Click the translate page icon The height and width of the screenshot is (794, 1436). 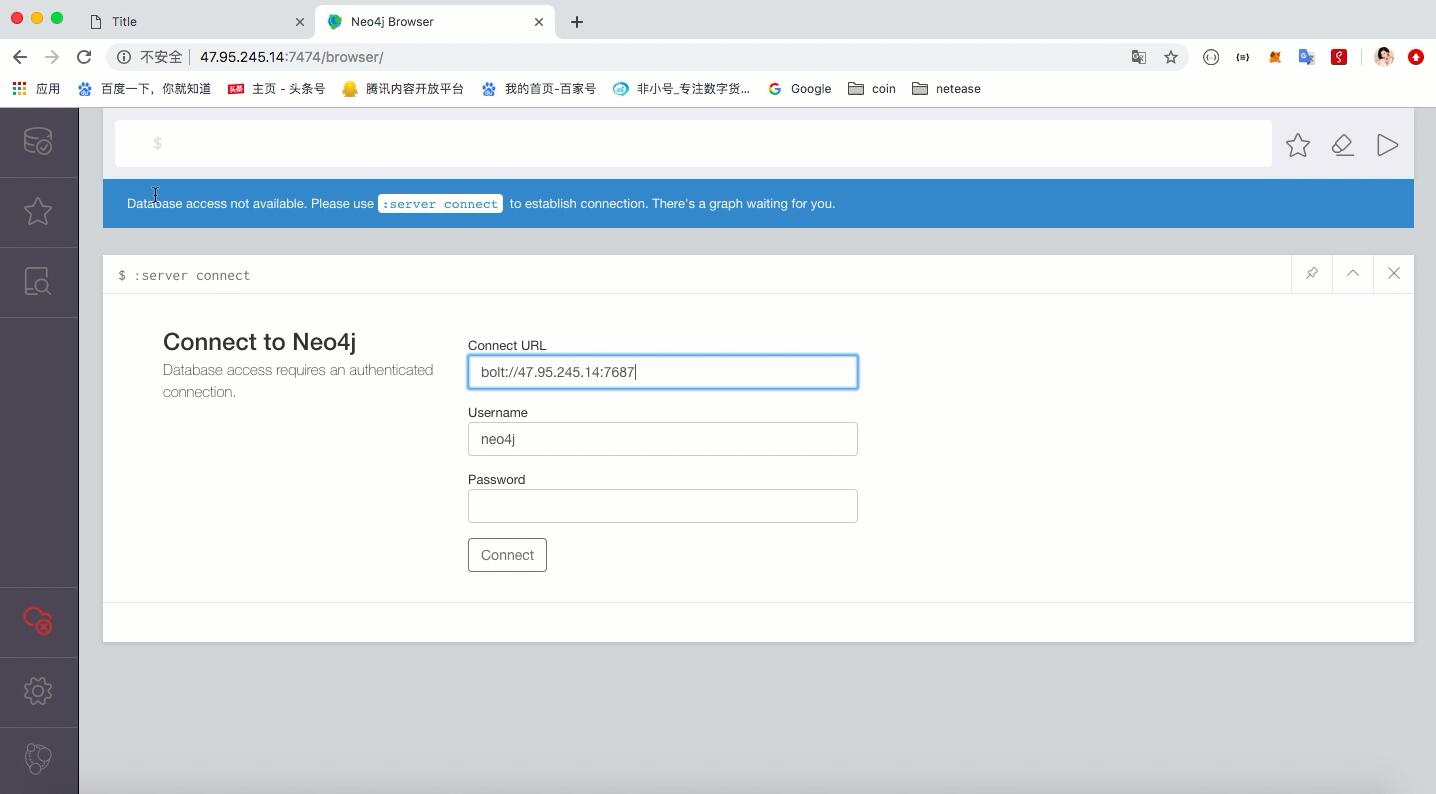pos(1139,57)
